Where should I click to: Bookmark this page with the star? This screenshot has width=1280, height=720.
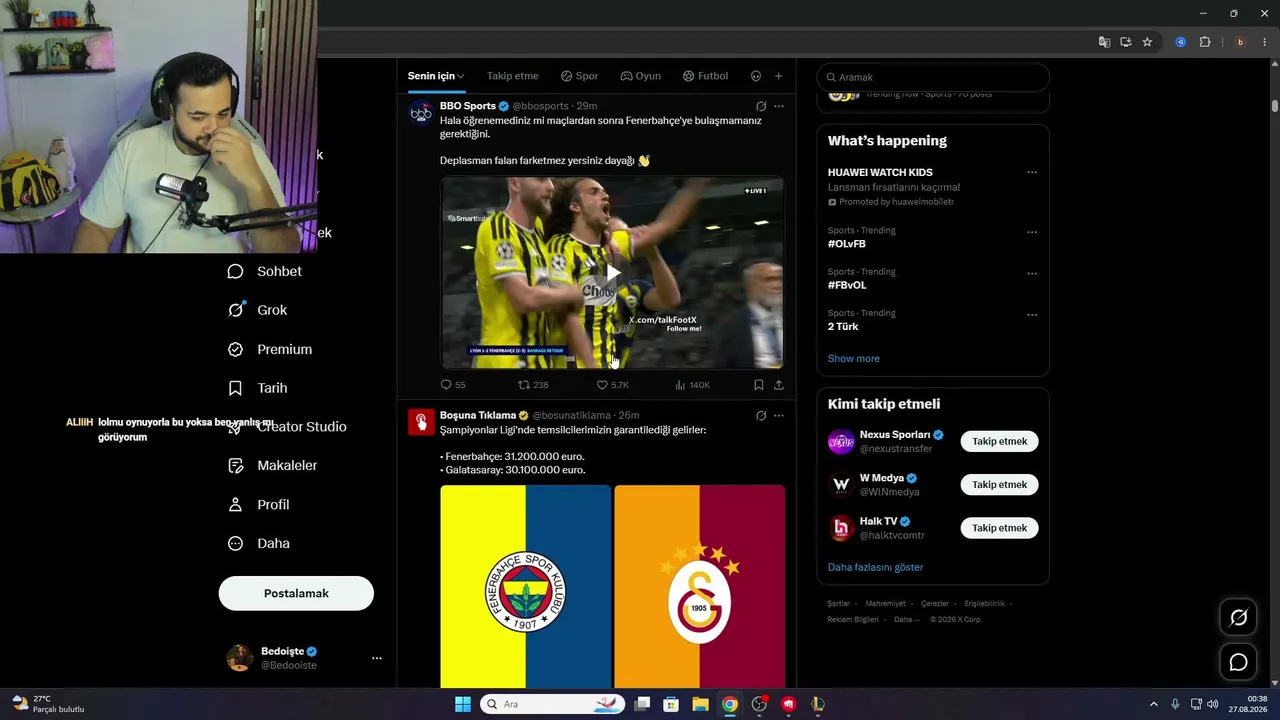(x=1147, y=42)
